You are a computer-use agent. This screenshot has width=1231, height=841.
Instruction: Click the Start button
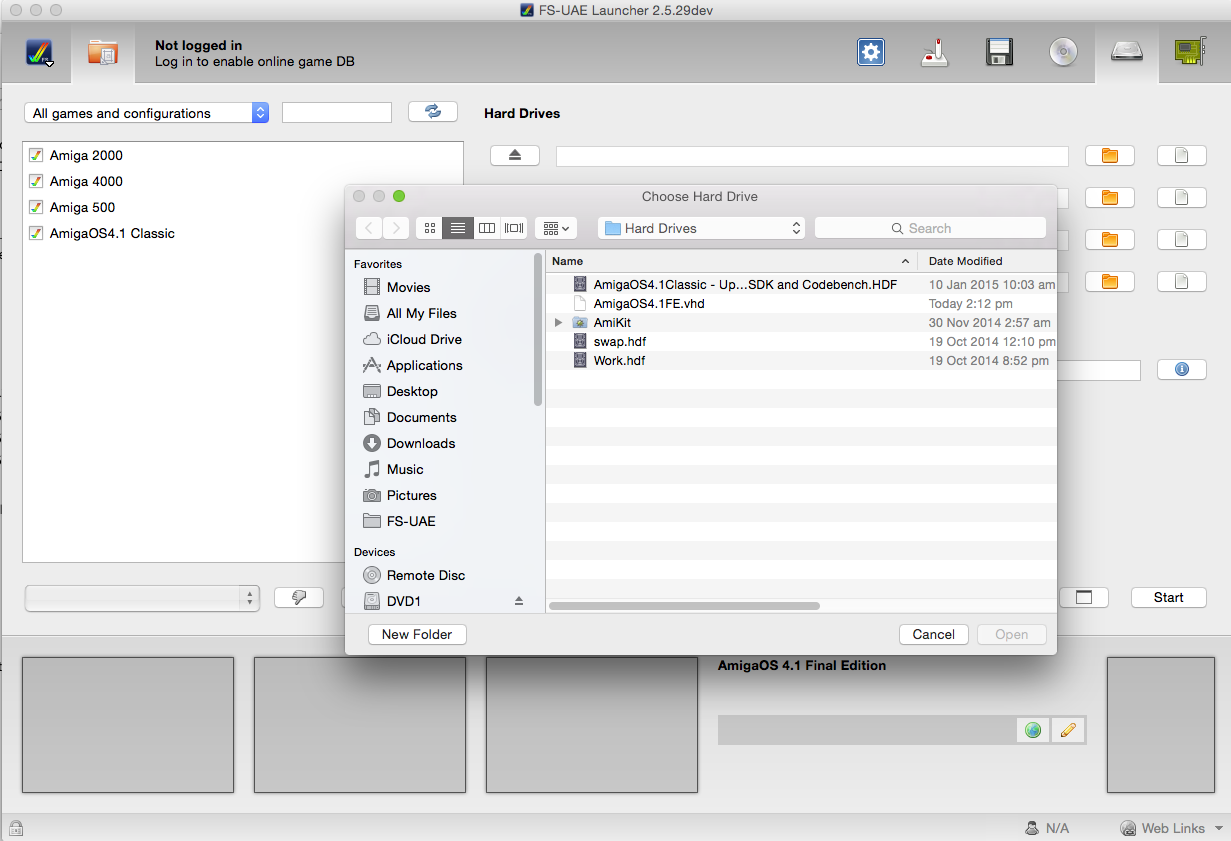[x=1168, y=598]
